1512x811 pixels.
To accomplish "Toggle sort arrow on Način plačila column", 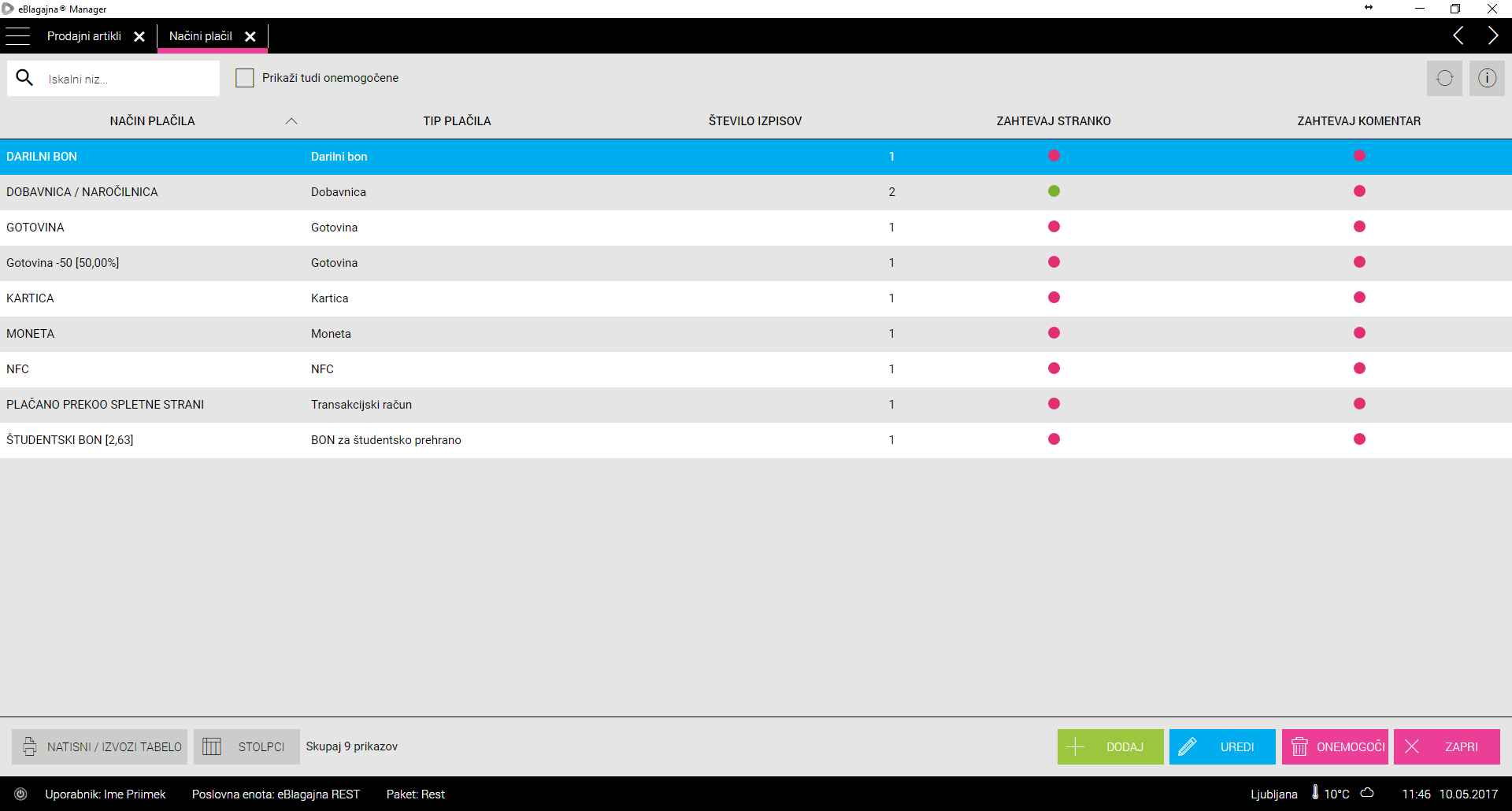I will pyautogui.click(x=291, y=121).
